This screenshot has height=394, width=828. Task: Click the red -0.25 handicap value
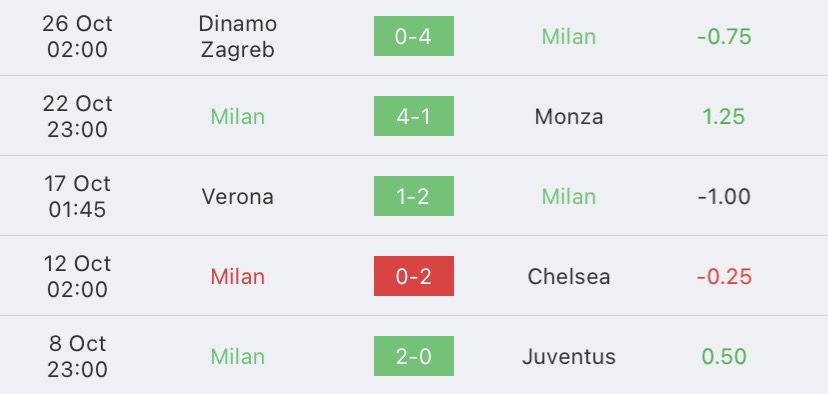point(724,277)
